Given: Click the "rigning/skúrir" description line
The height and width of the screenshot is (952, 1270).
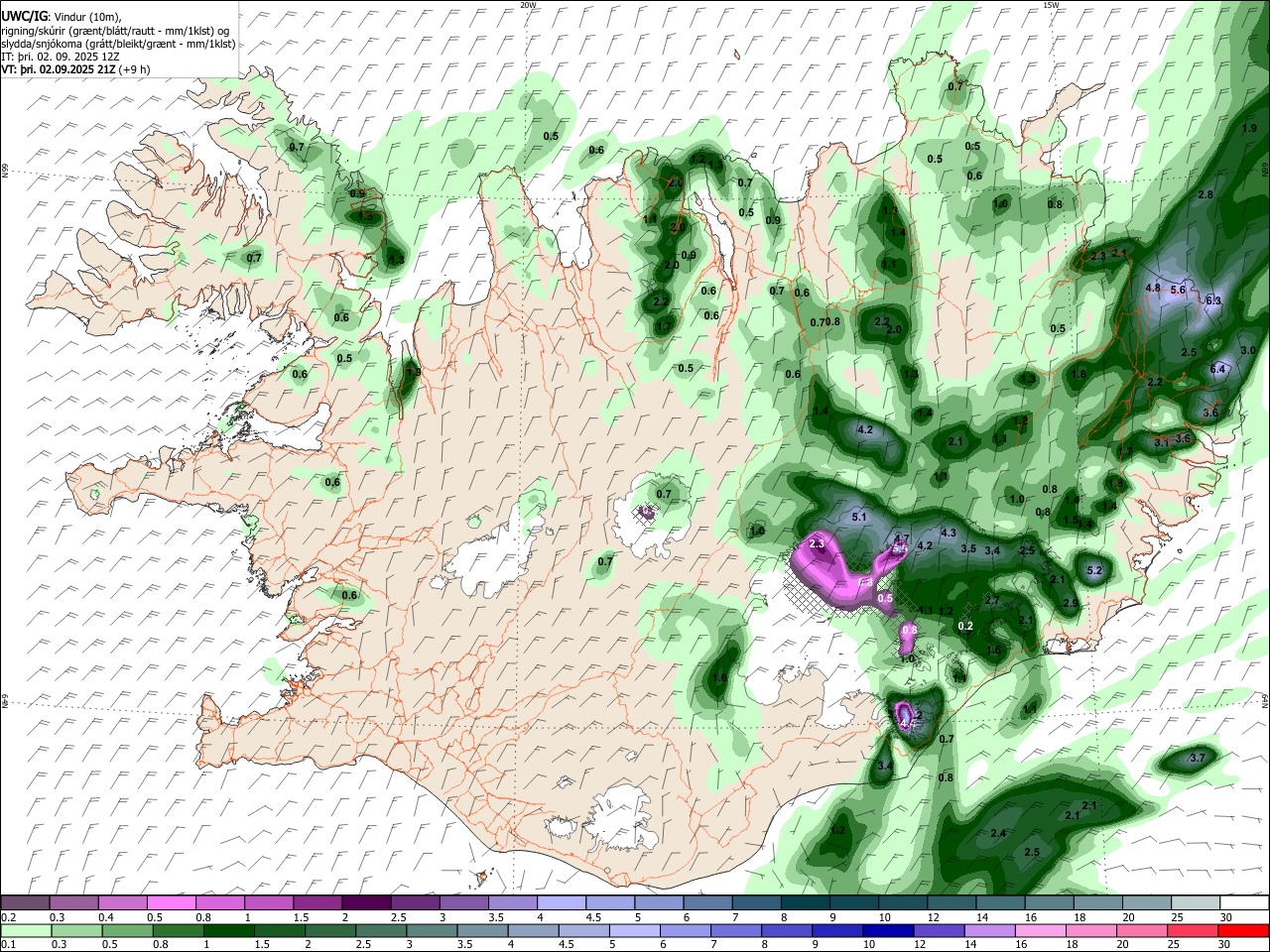Looking at the screenshot, I should [116, 31].
